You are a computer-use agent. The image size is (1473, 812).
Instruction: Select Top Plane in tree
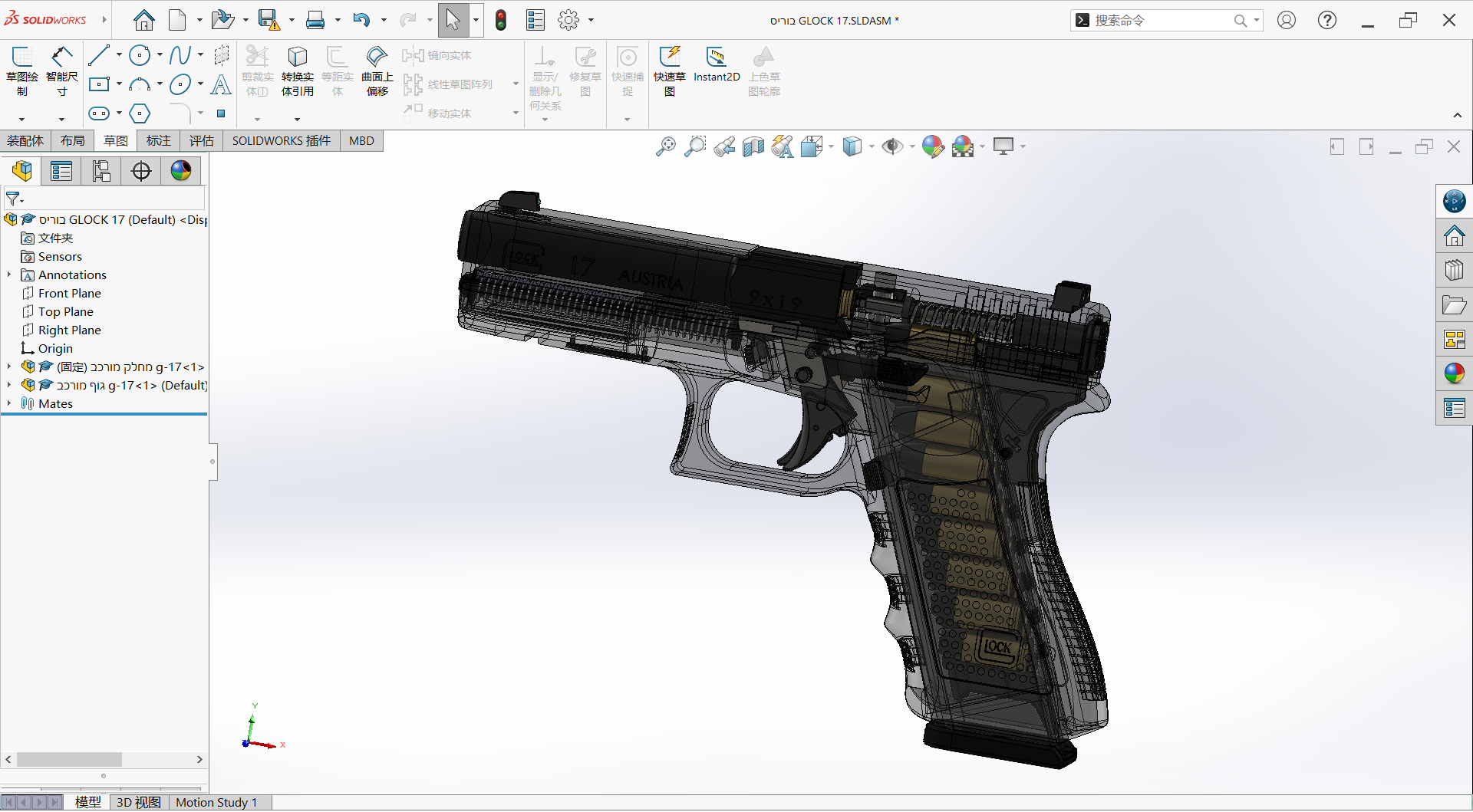click(x=66, y=311)
